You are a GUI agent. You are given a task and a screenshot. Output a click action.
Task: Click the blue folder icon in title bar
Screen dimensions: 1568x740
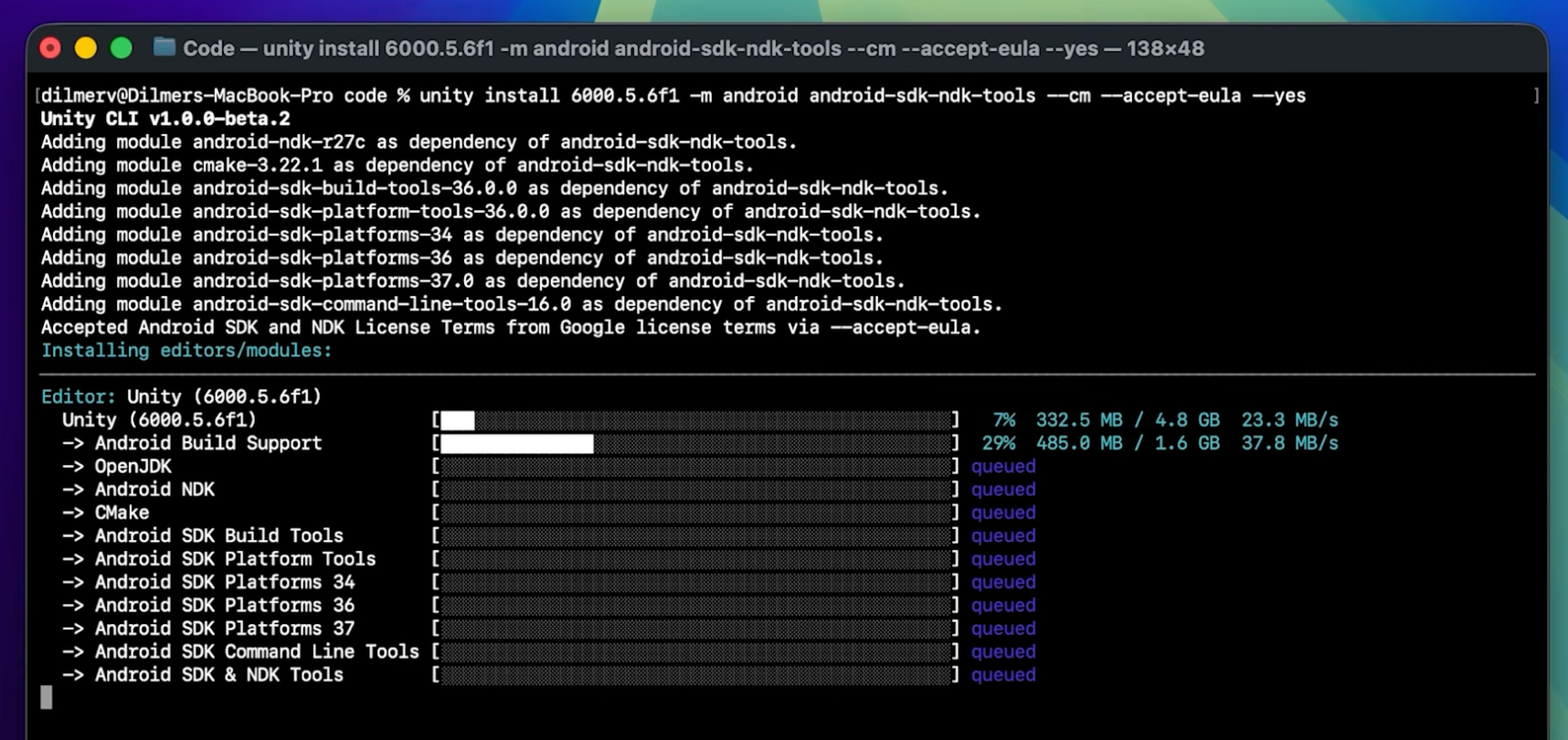164,48
